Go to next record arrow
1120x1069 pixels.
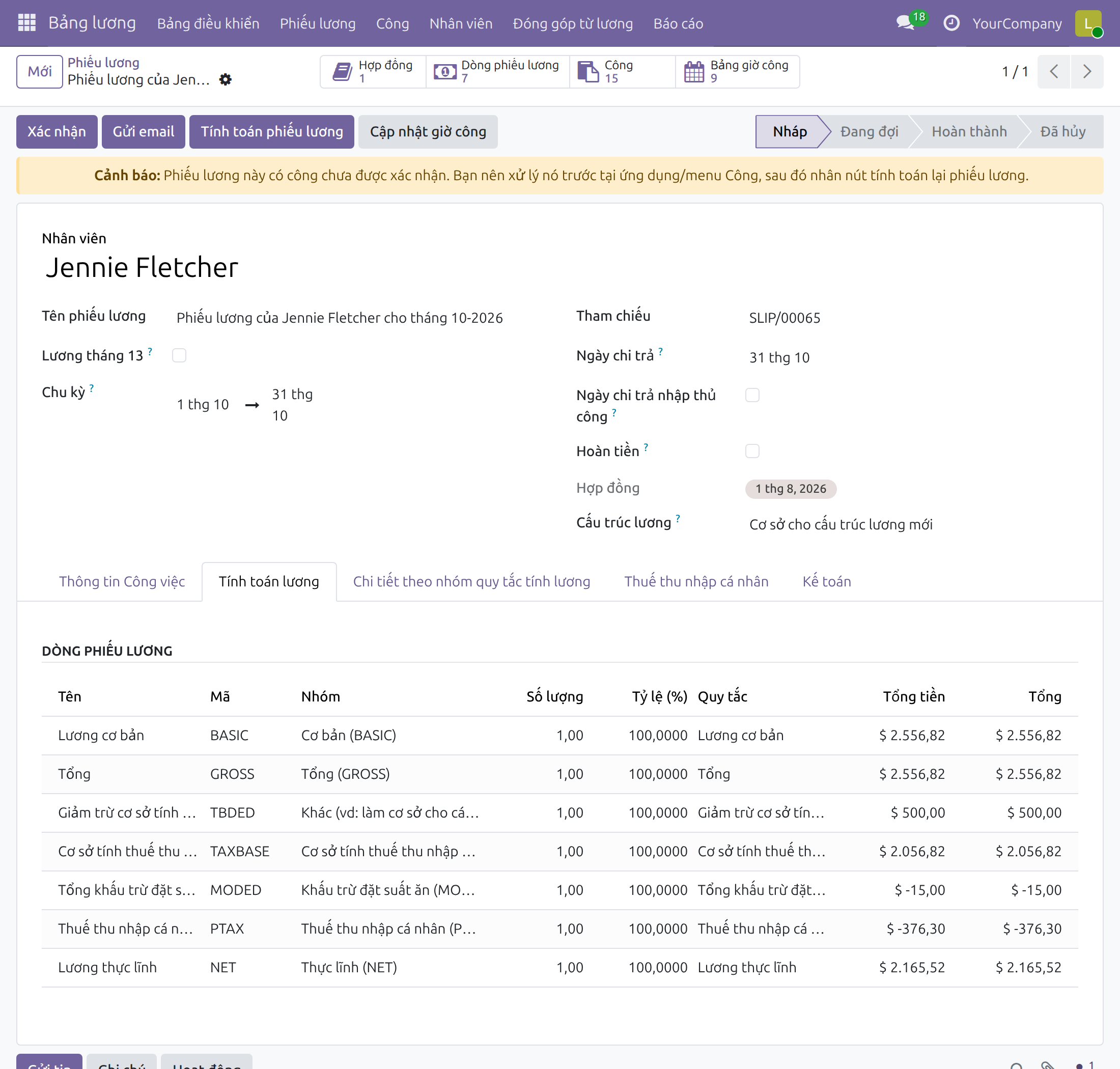click(1087, 72)
